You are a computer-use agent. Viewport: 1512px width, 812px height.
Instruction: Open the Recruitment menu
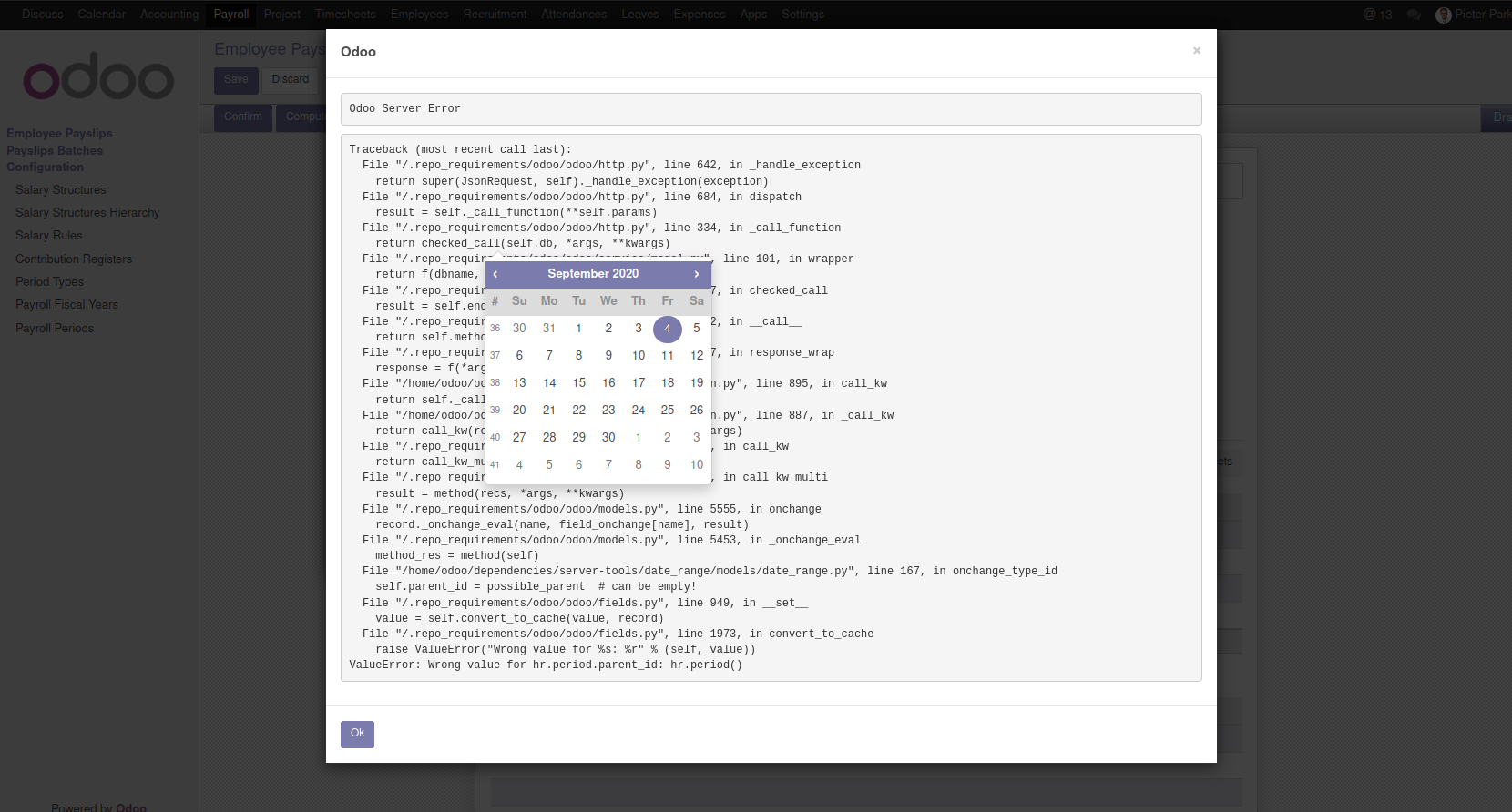pos(495,15)
